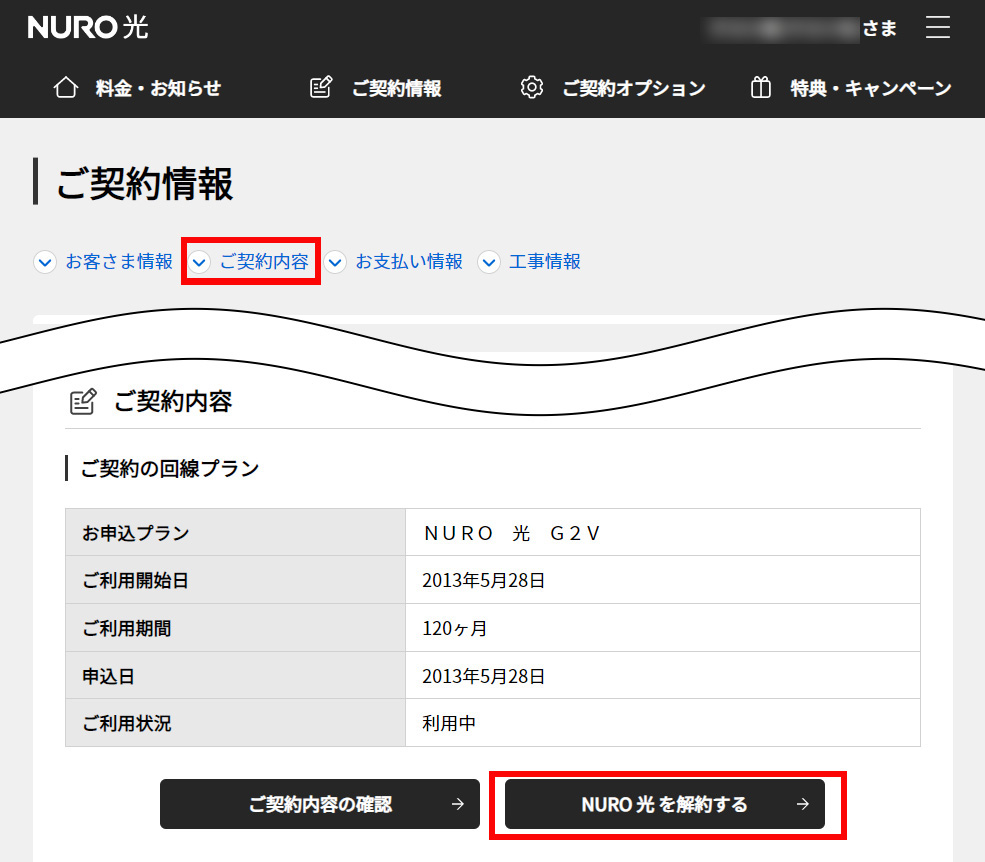Select the ご契約の回線プラン subheading
Screen dimensions: 985x862
point(170,469)
